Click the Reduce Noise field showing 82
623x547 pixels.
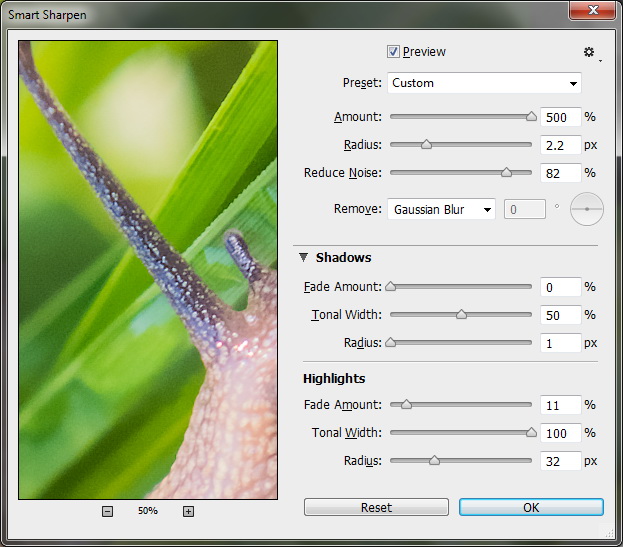pos(561,173)
